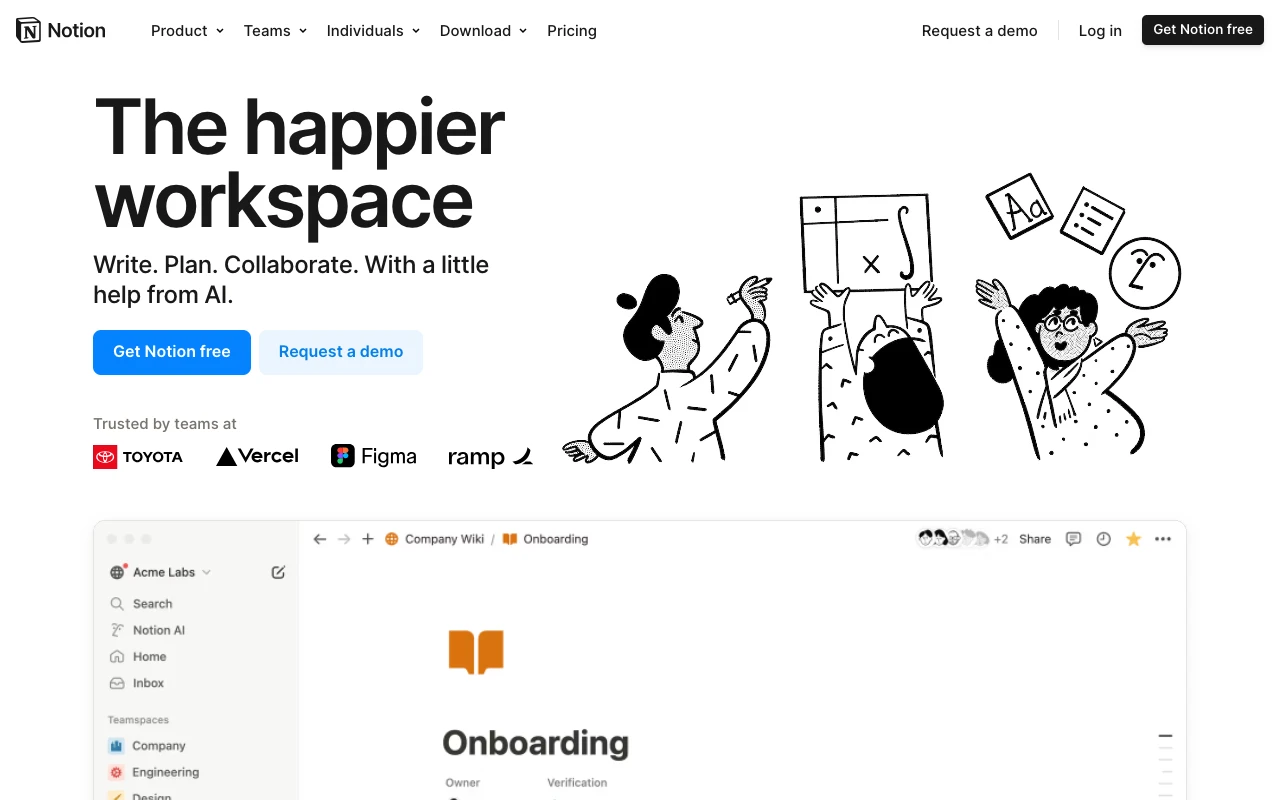Open the Download dropdown menu
This screenshot has height=800, width=1280.
[483, 31]
